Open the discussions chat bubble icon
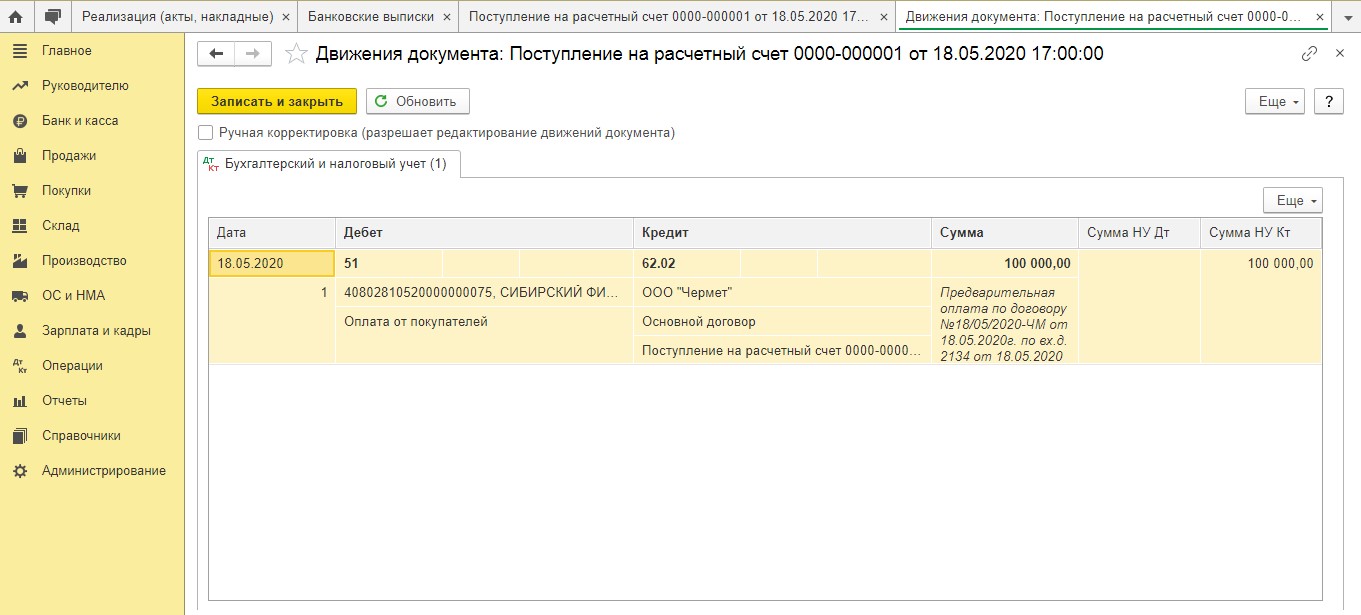The width and height of the screenshot is (1361, 615). tap(53, 17)
